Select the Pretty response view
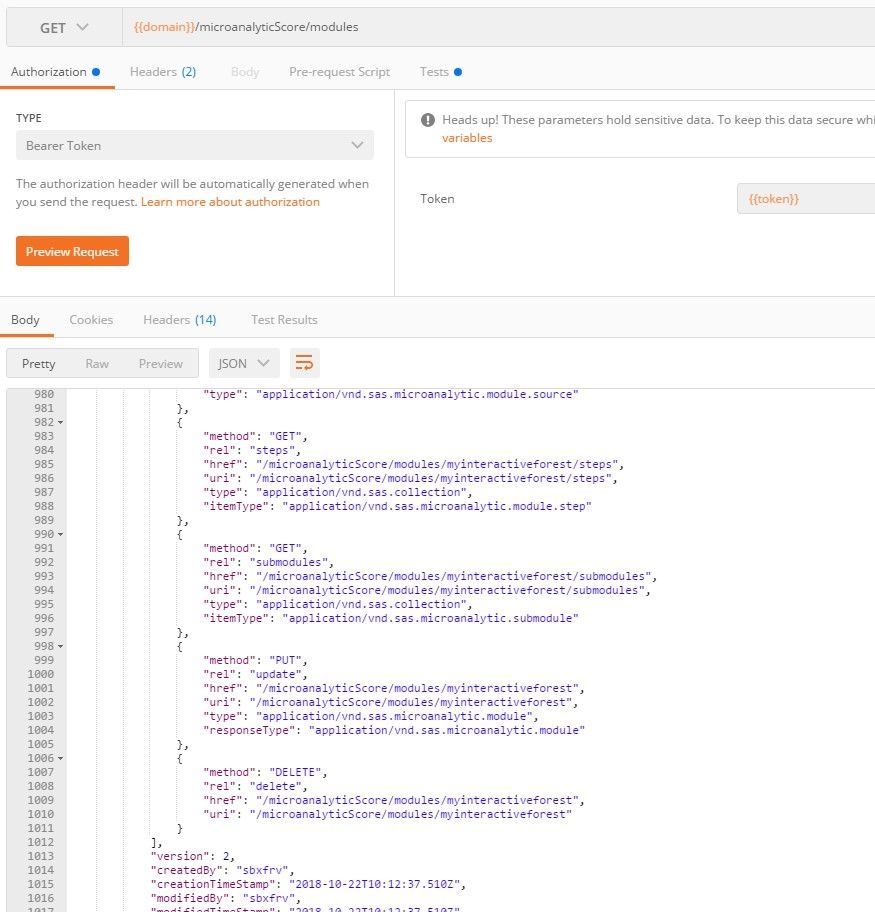Image resolution: width=875 pixels, height=912 pixels. coord(39,363)
